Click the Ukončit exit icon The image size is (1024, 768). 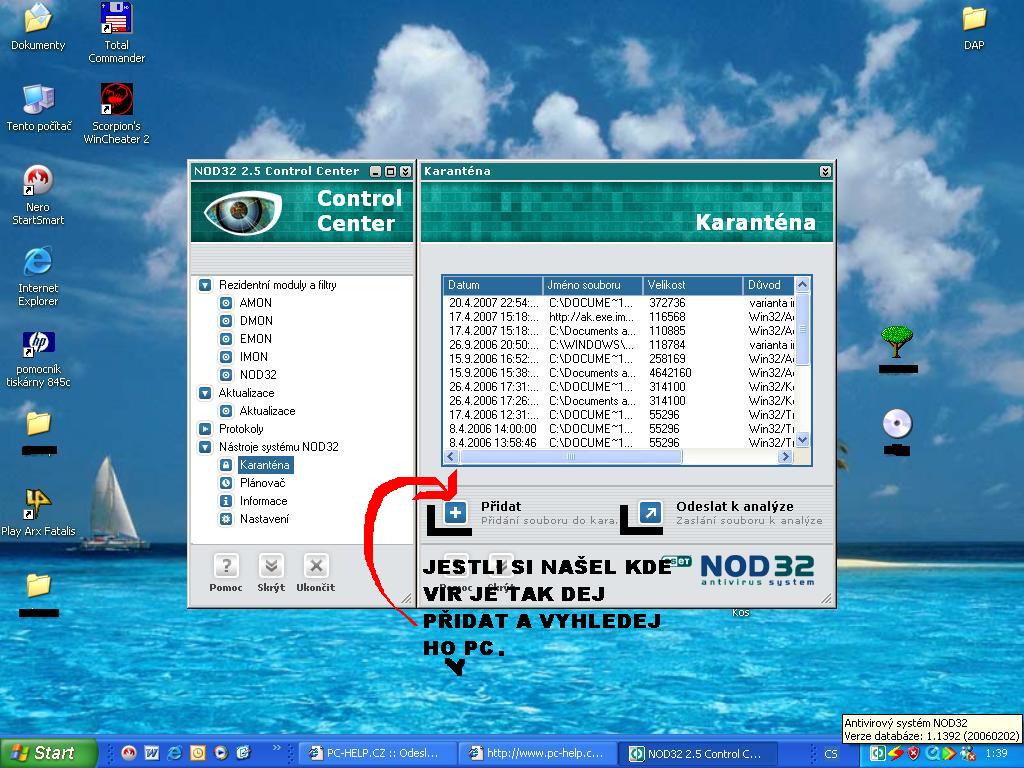tap(315, 567)
